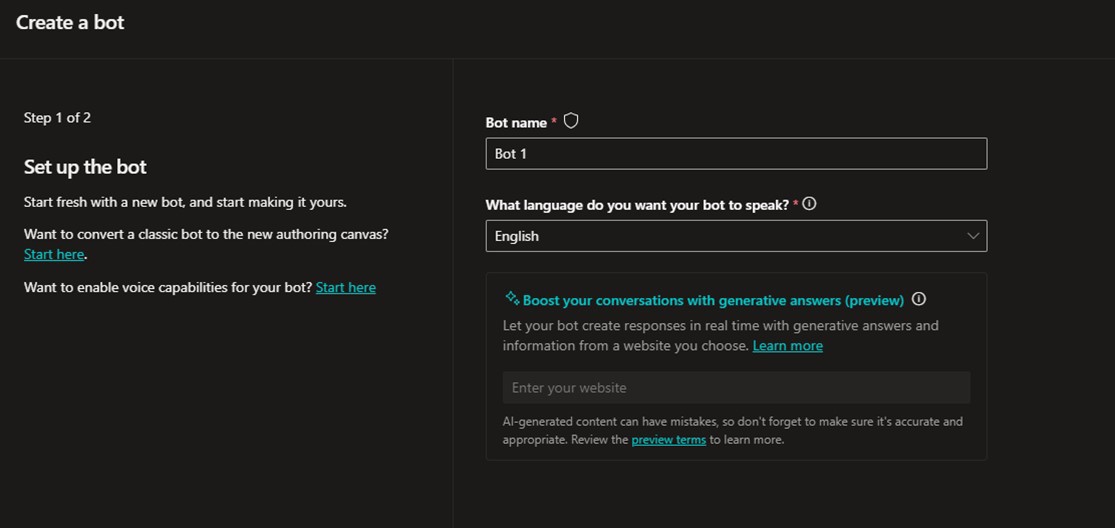Follow Start here link for voice capabilities
Image resolution: width=1115 pixels, height=528 pixels.
coord(345,288)
